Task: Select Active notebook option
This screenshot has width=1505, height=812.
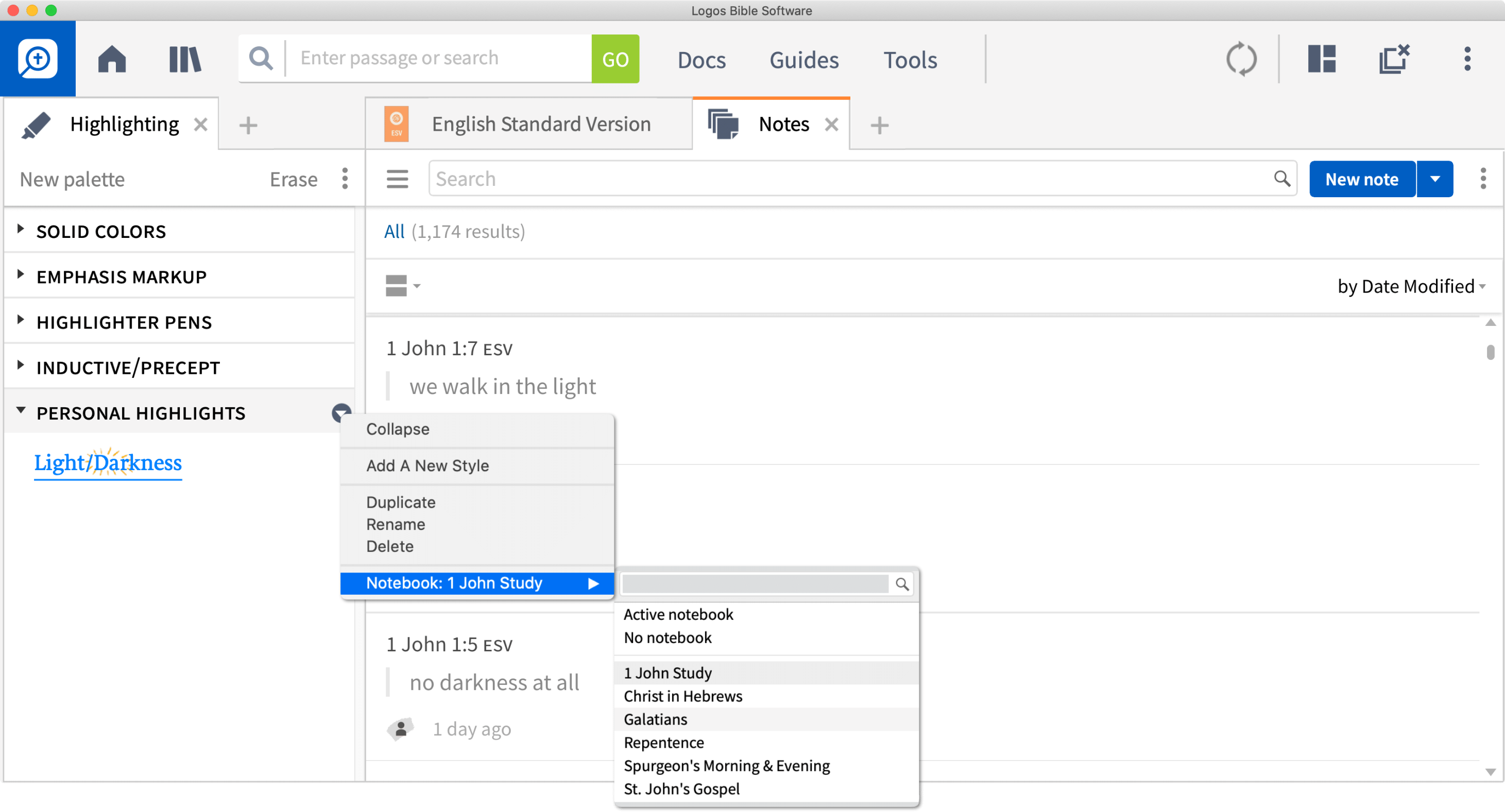Action: coord(678,615)
